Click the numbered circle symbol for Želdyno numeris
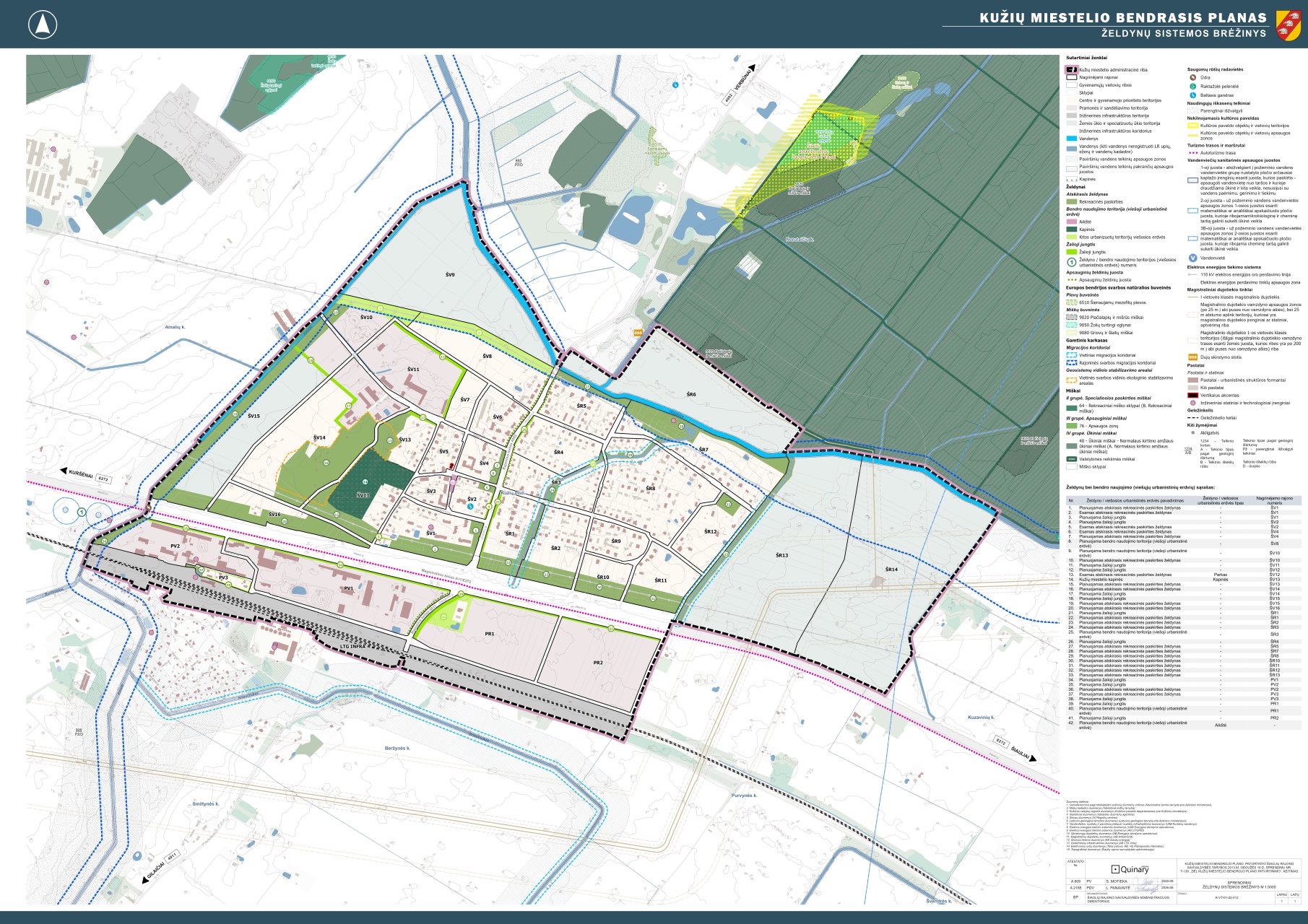 [x=1072, y=262]
